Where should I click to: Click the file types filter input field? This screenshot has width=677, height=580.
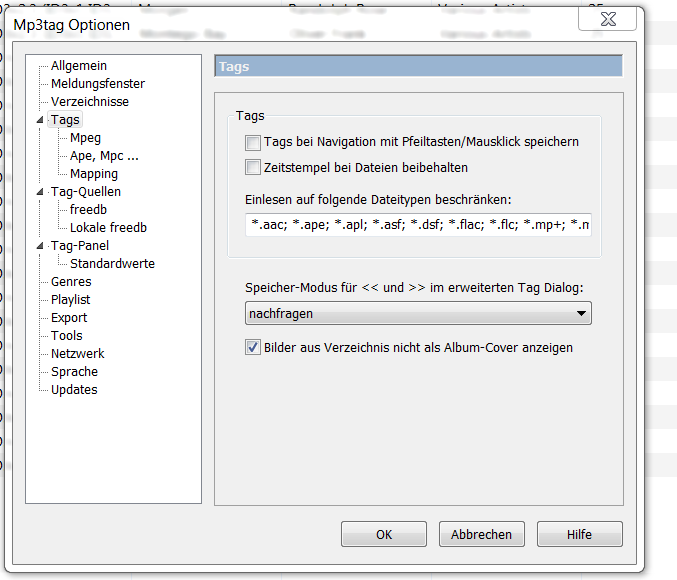tap(418, 225)
